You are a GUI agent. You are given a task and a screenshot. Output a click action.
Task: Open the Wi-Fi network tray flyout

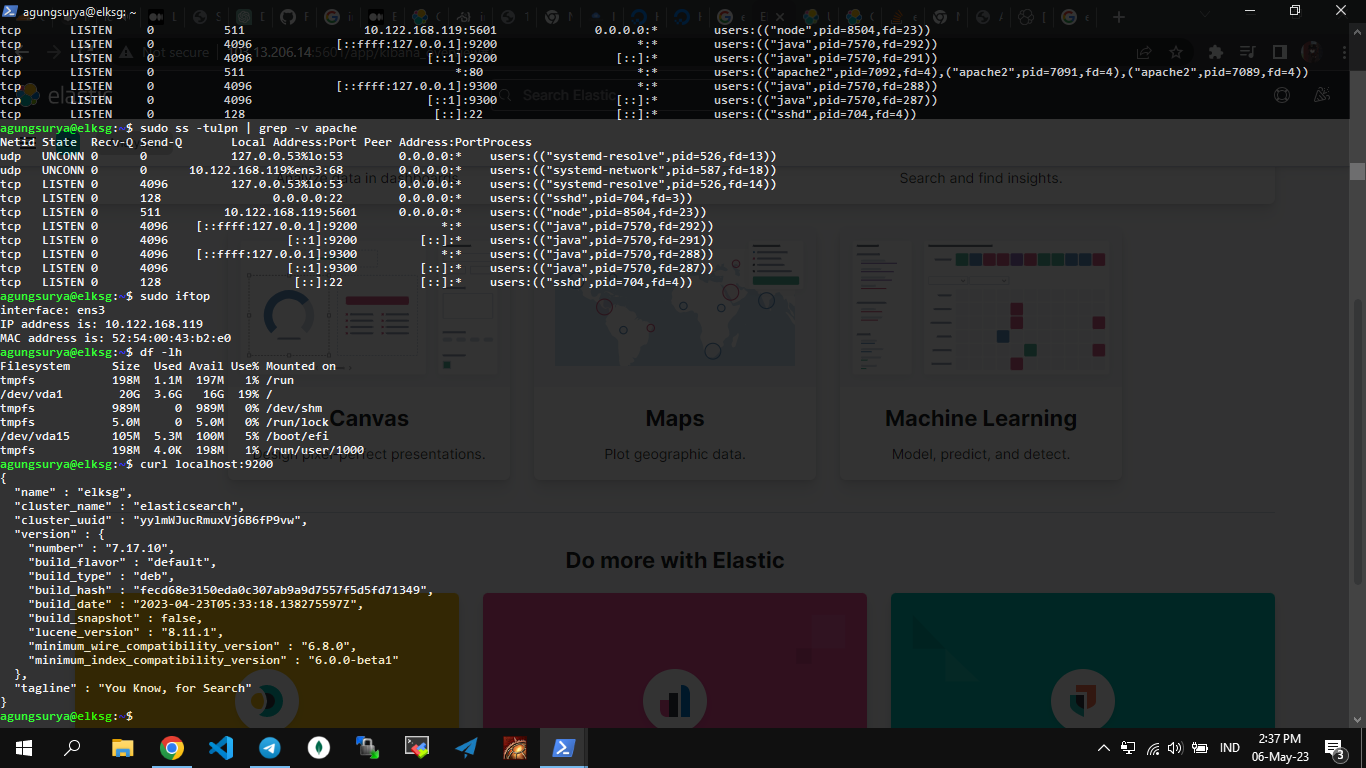coord(1152,748)
